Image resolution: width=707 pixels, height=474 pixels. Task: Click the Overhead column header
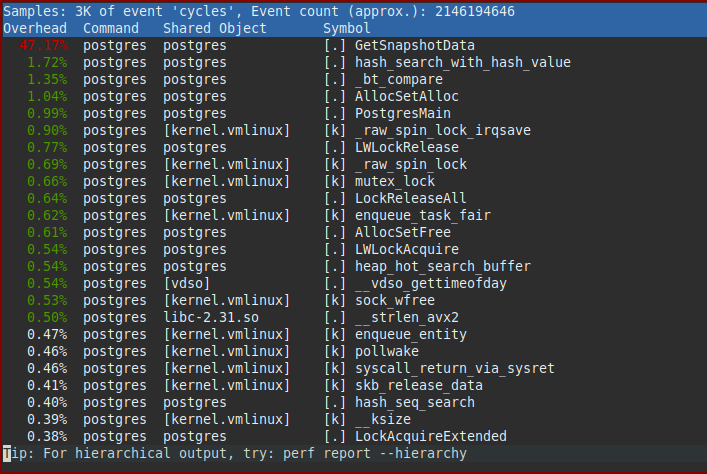point(35,28)
